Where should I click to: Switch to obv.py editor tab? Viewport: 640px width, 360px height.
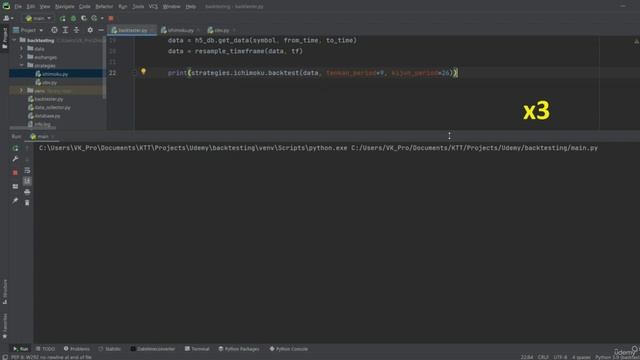click(x=221, y=30)
